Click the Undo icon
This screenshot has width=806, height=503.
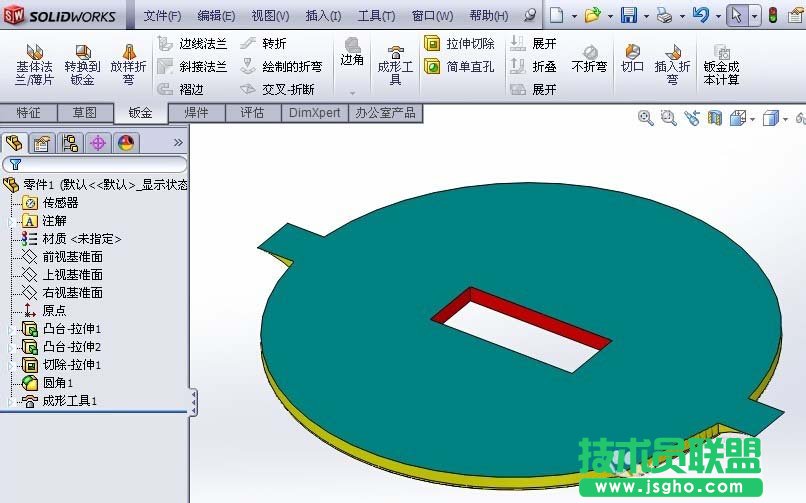click(x=701, y=15)
